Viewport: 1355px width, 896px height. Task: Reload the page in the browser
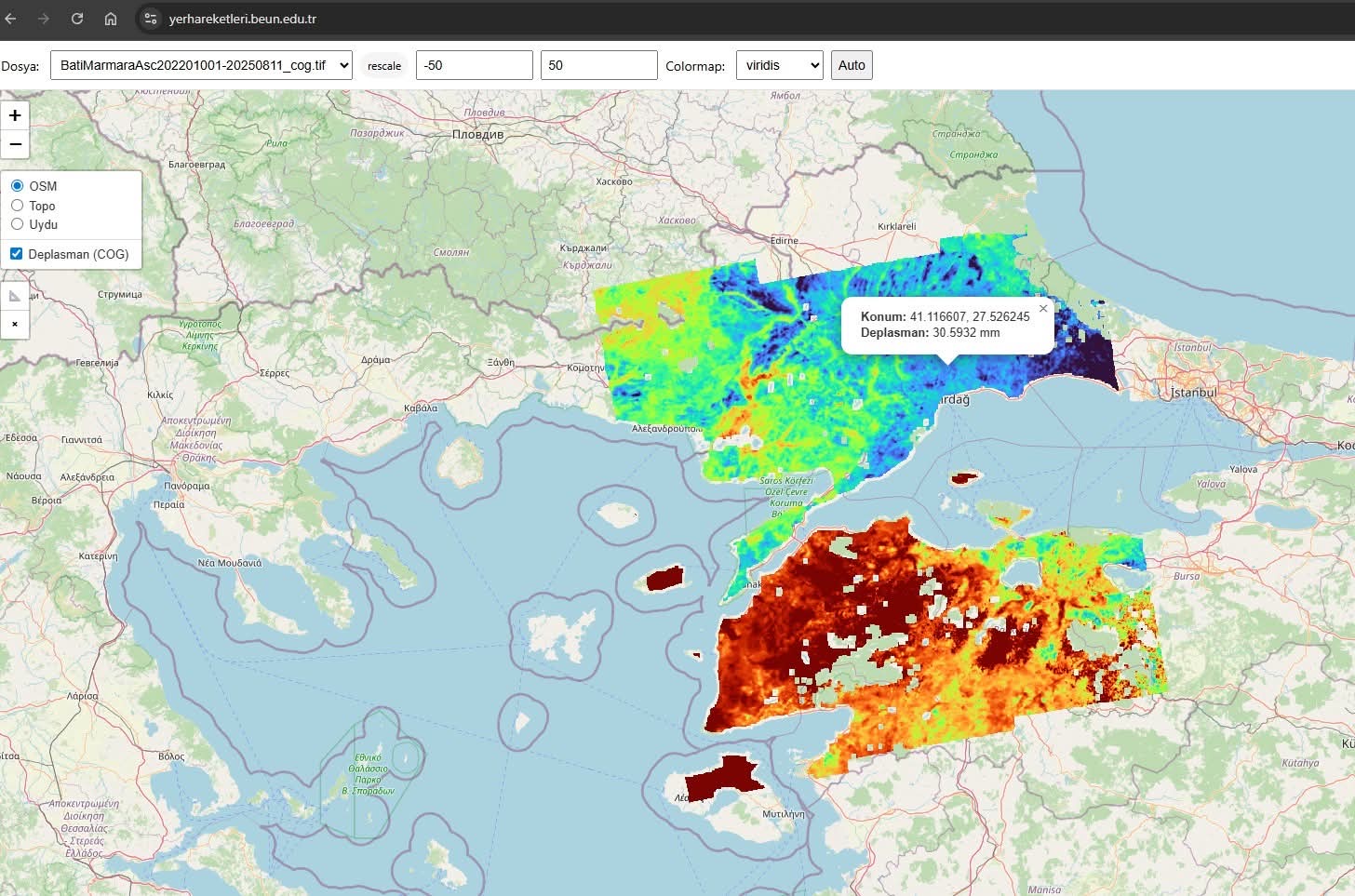pyautogui.click(x=77, y=19)
